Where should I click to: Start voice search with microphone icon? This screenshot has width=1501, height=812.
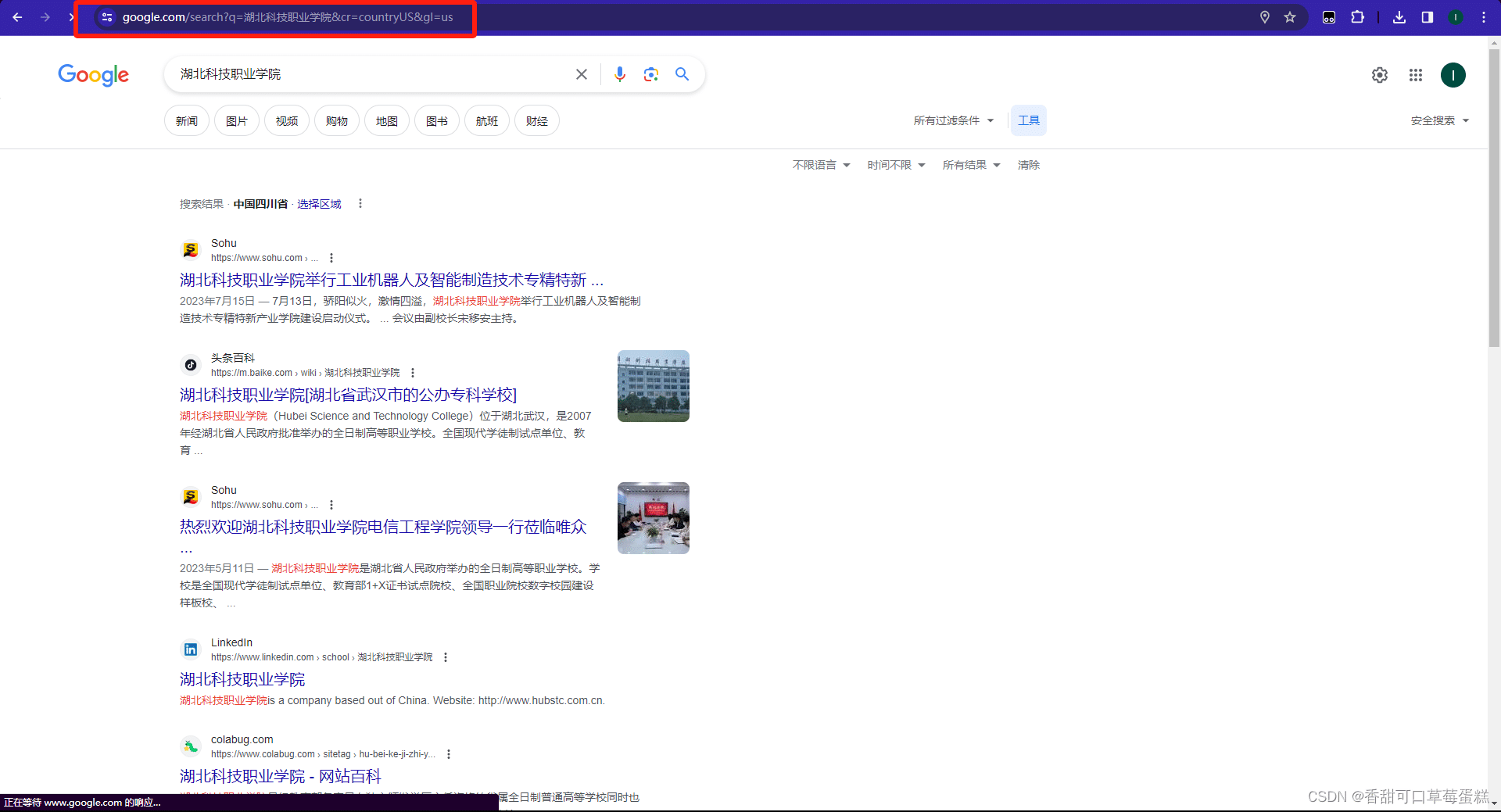point(620,74)
